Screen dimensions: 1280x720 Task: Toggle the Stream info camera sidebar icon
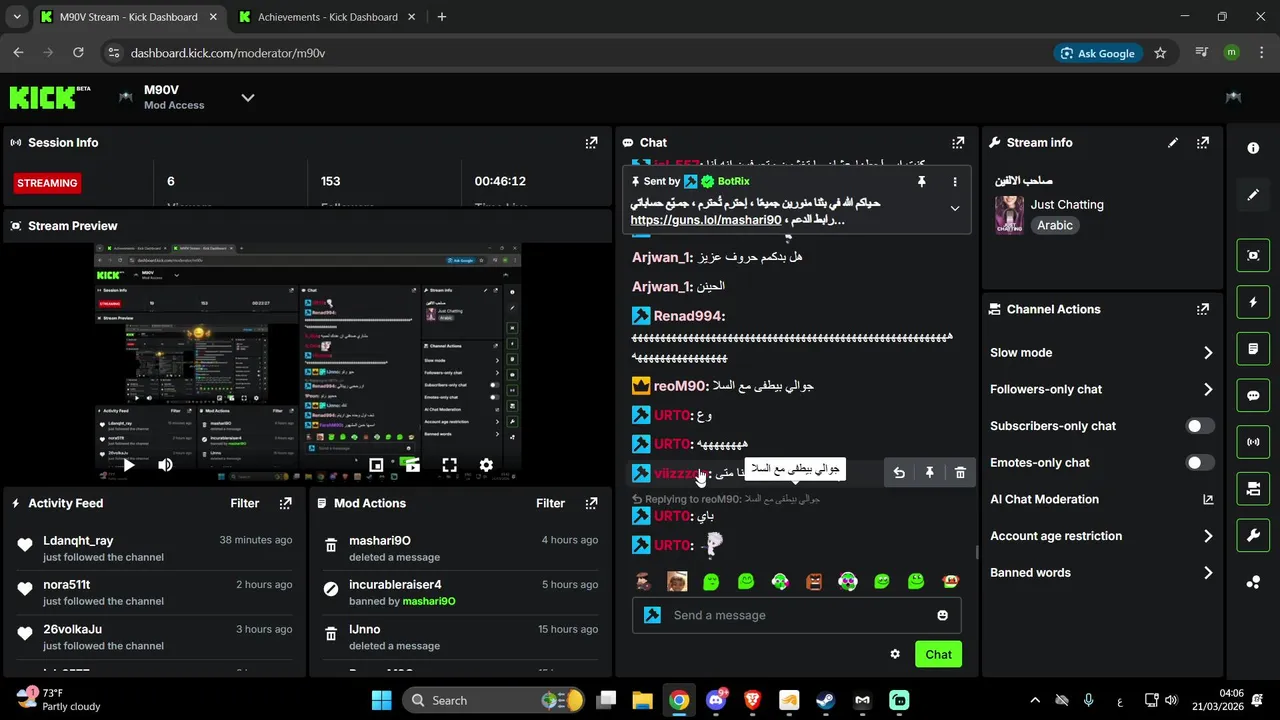(x=1253, y=489)
